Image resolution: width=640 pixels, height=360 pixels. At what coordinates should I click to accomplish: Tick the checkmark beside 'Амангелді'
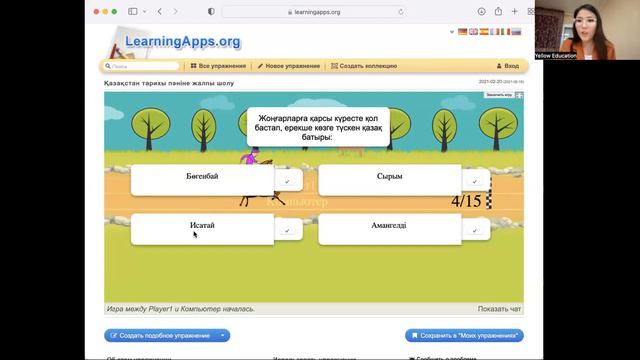tap(475, 230)
